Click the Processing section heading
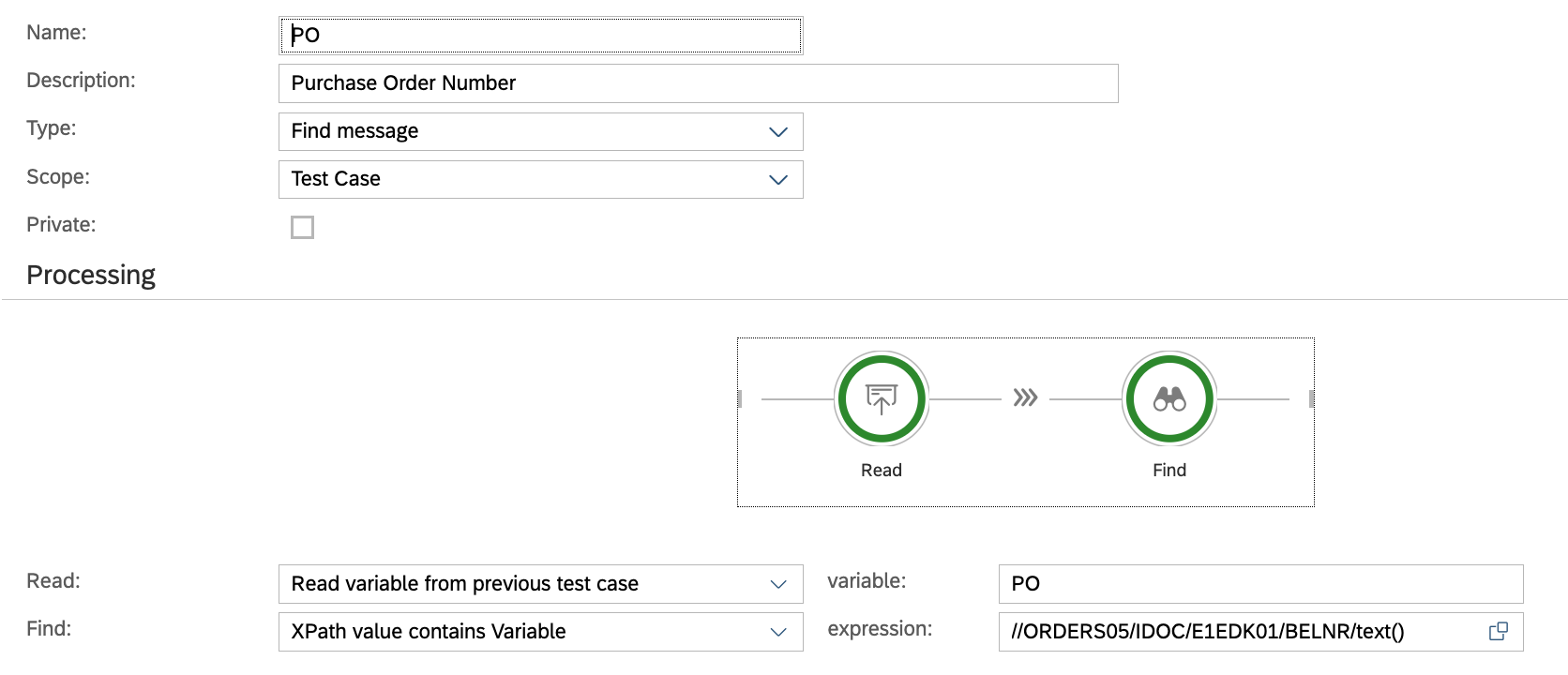The image size is (1568, 675). click(91, 275)
